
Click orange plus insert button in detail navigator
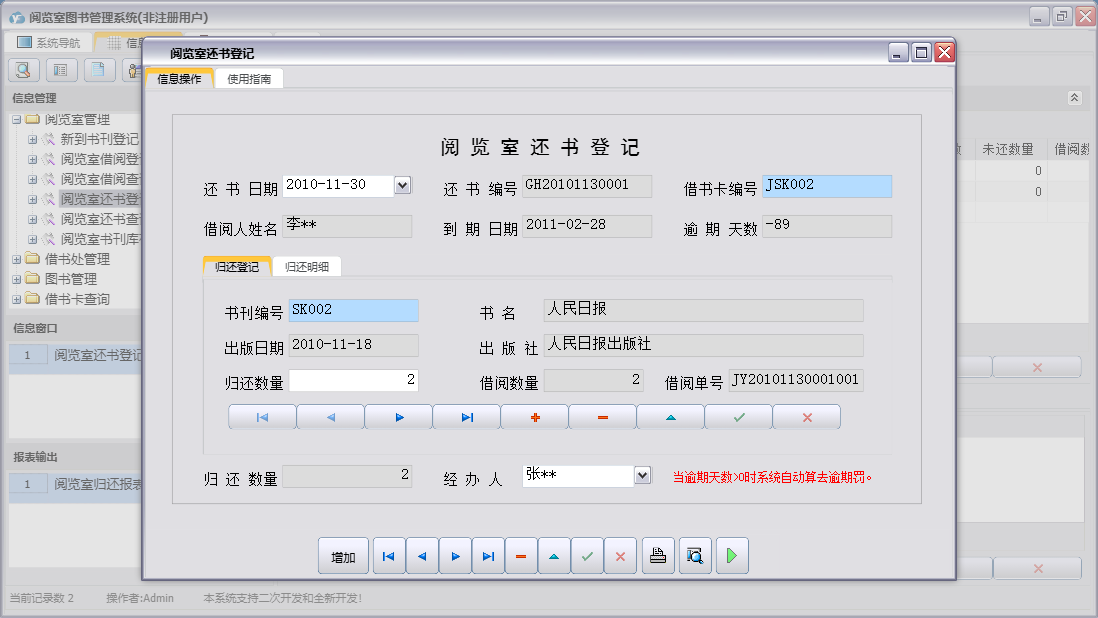click(535, 417)
